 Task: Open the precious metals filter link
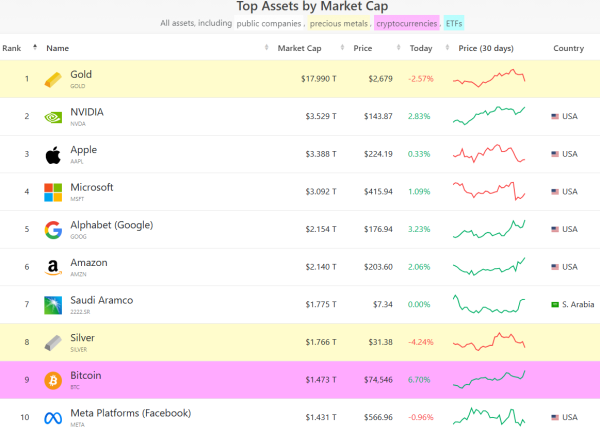(x=339, y=23)
